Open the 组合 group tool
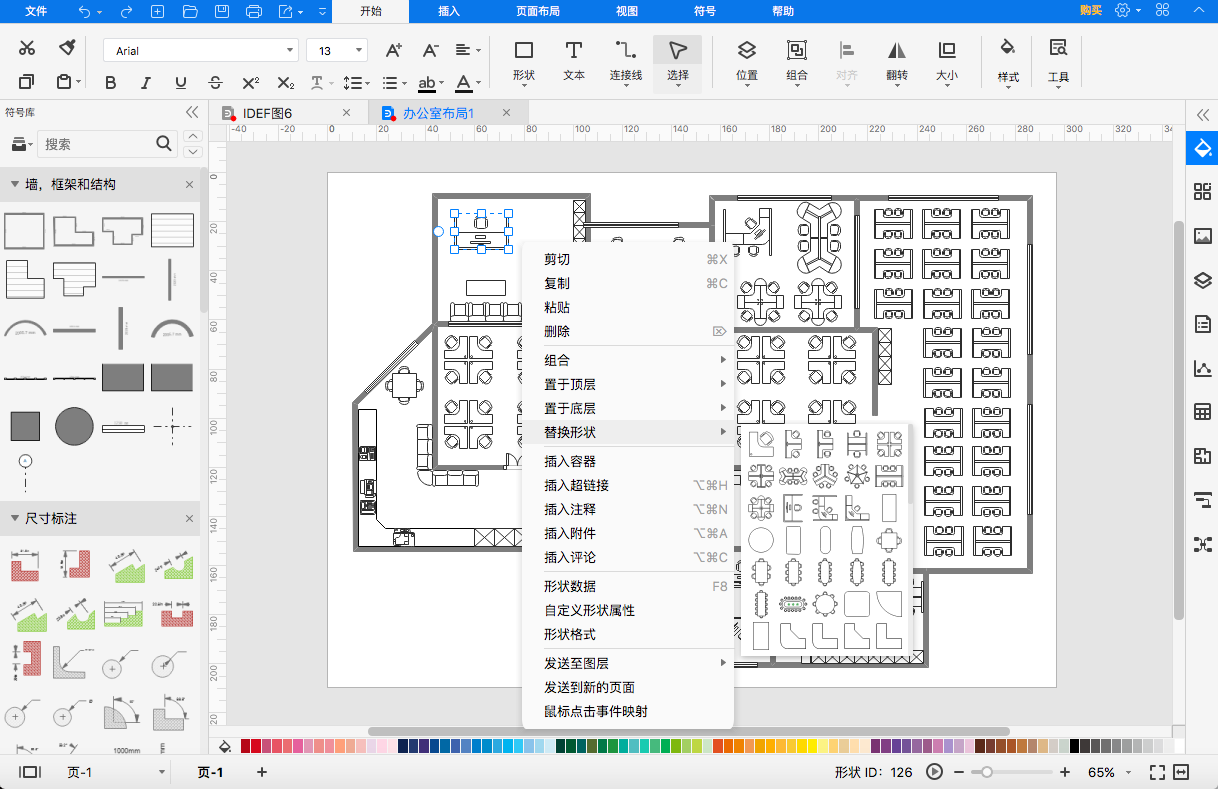The width and height of the screenshot is (1218, 789). coord(797,61)
